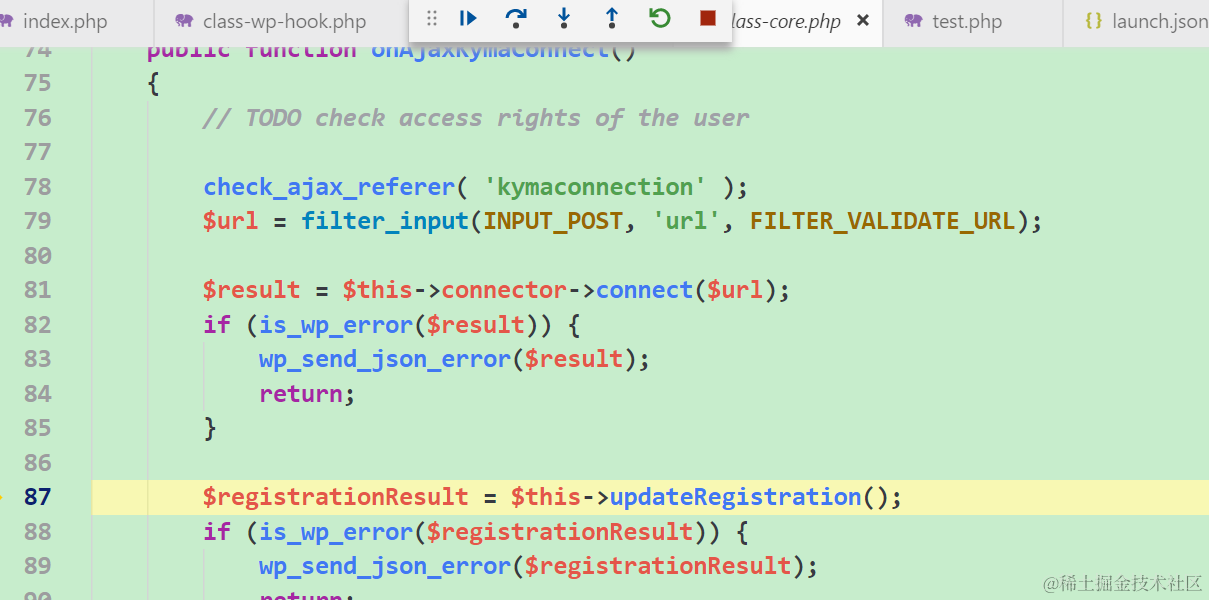The height and width of the screenshot is (600, 1209).
Task: Click the debug Step Over icon
Action: coord(516,18)
